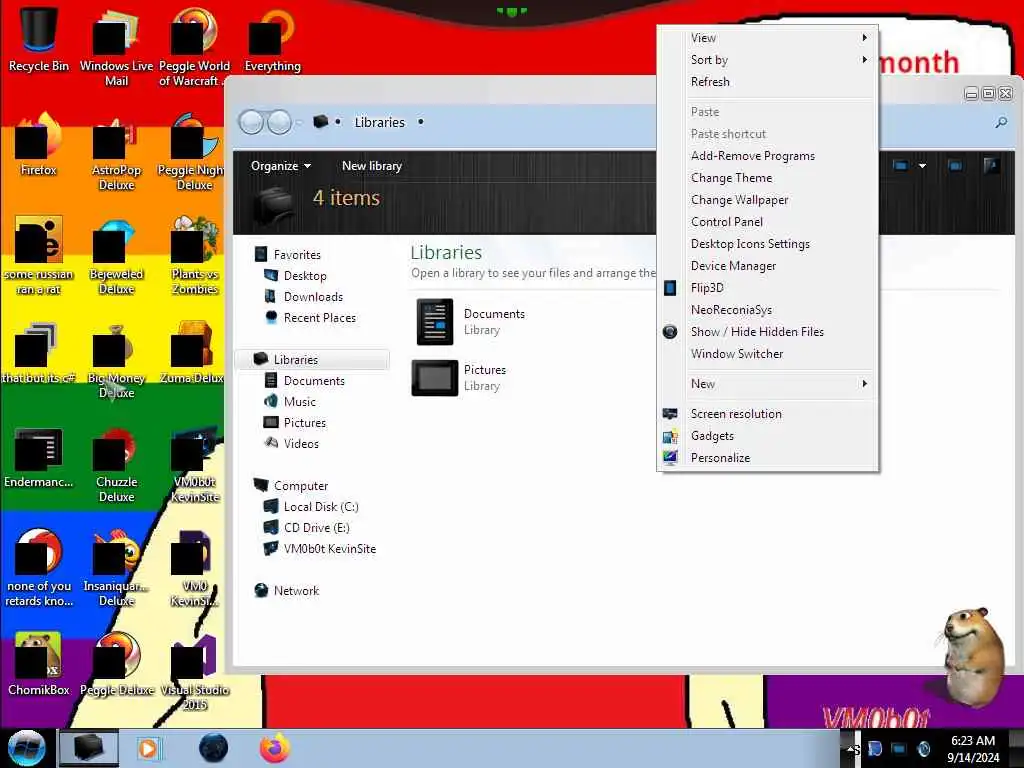This screenshot has height=768, width=1024.
Task: Click the arrow after Libraries in the address bar
Action: tap(421, 122)
